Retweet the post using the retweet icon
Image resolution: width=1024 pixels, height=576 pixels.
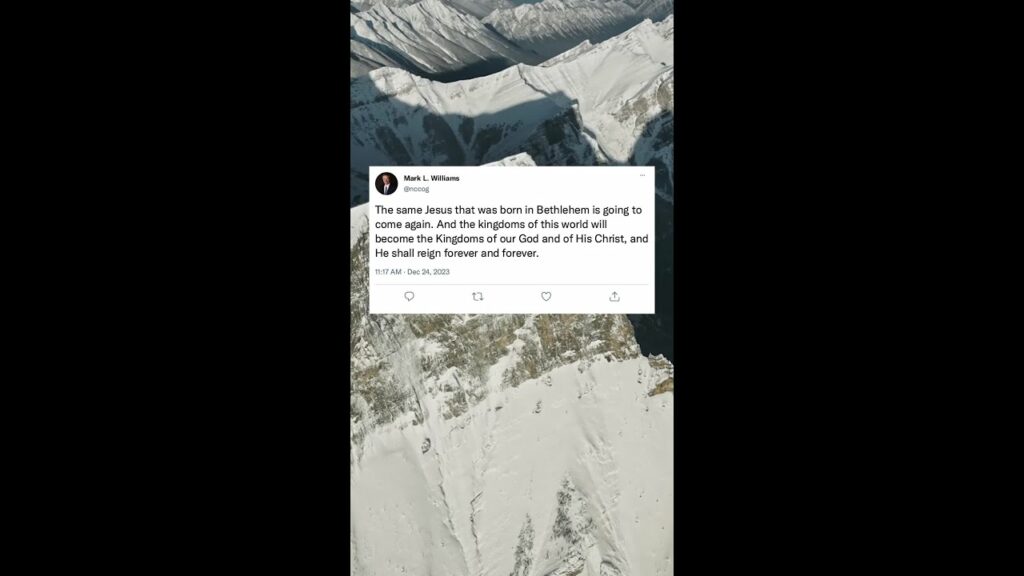pyautogui.click(x=477, y=296)
